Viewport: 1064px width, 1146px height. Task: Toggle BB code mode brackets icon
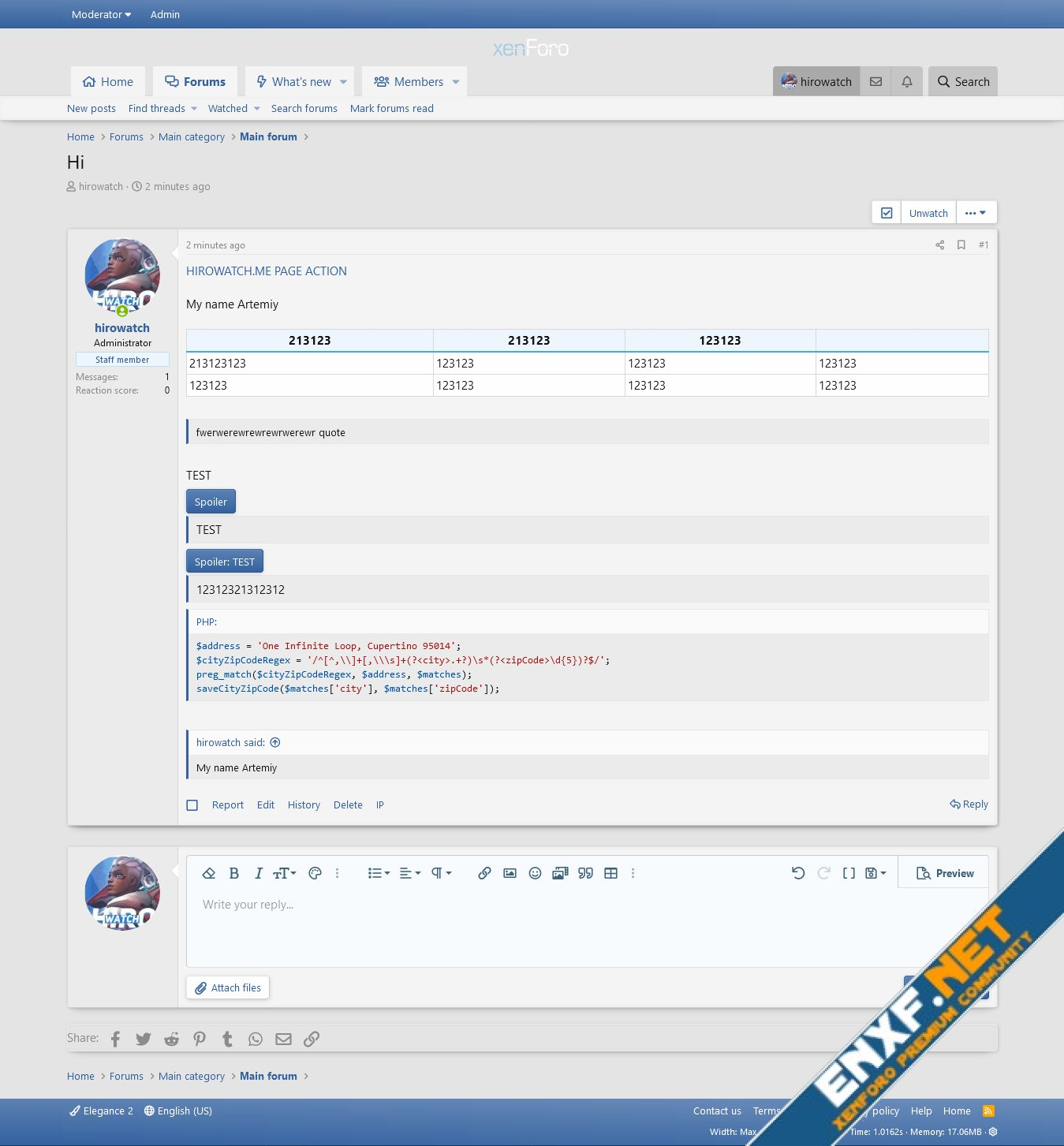point(849,873)
